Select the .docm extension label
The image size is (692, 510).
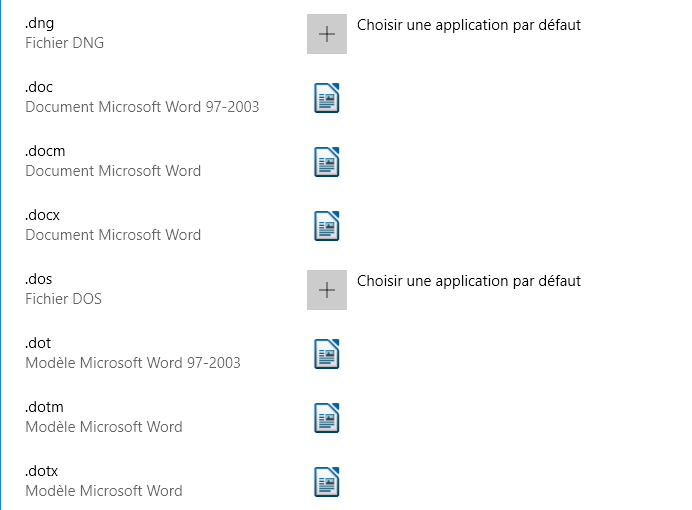45,151
